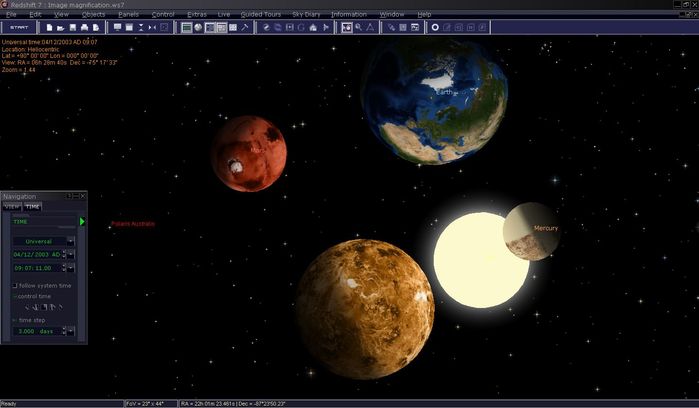Click the open file folder icon
This screenshot has width=699, height=408.
tap(61, 27)
